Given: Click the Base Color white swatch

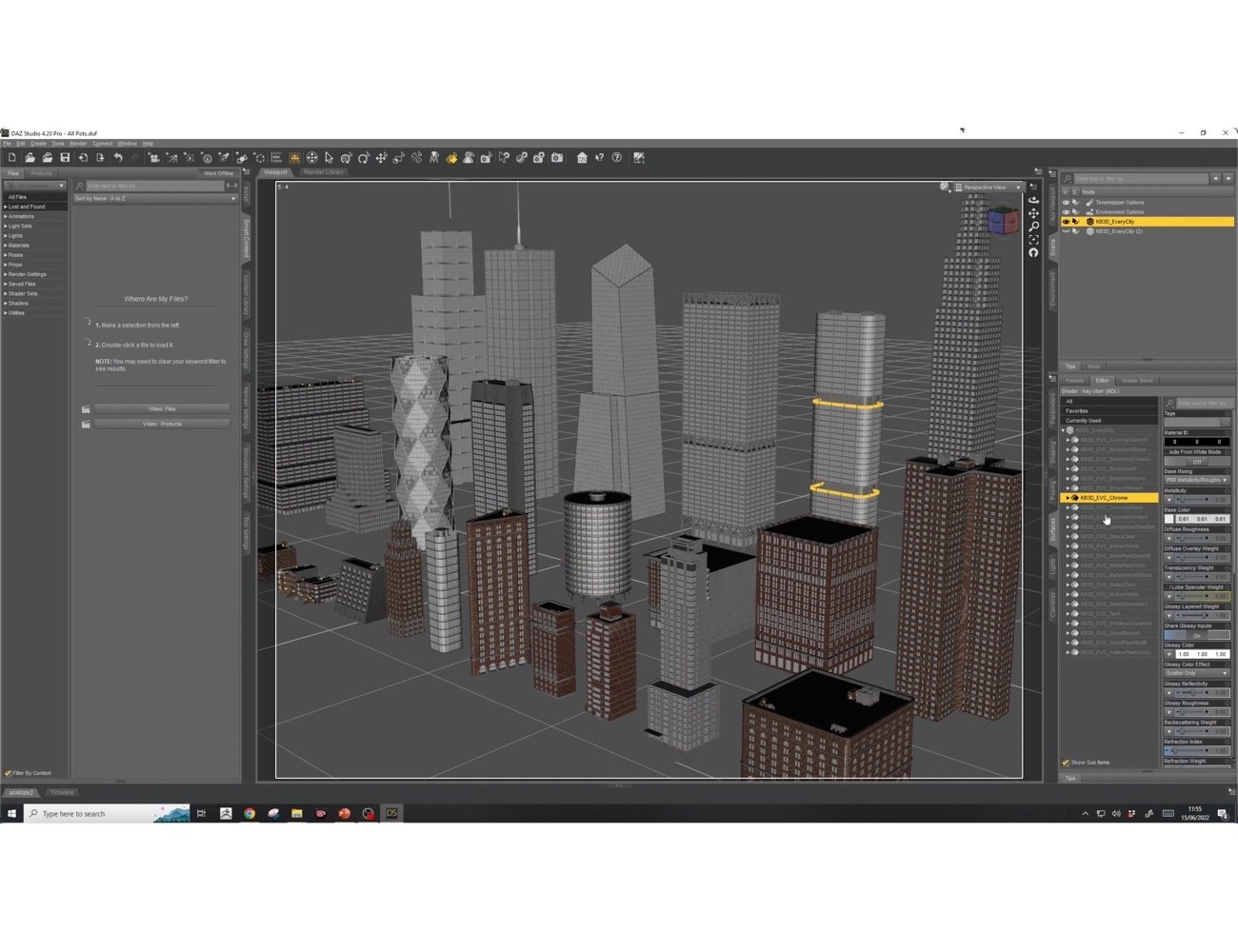Looking at the screenshot, I should [x=1168, y=519].
